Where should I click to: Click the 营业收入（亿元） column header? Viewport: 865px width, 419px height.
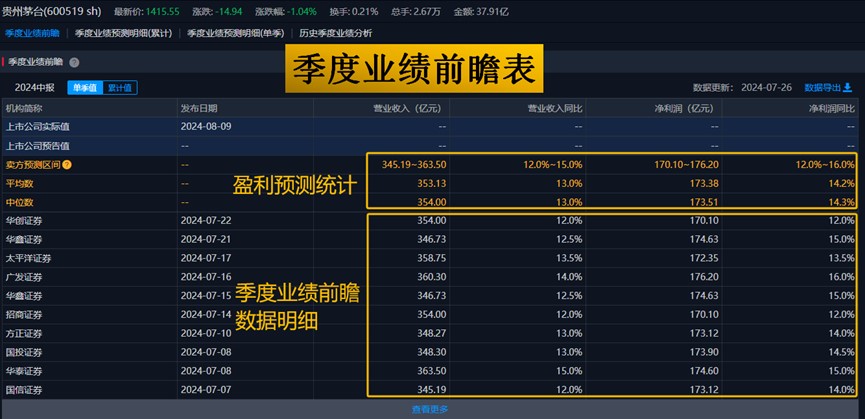click(409, 109)
